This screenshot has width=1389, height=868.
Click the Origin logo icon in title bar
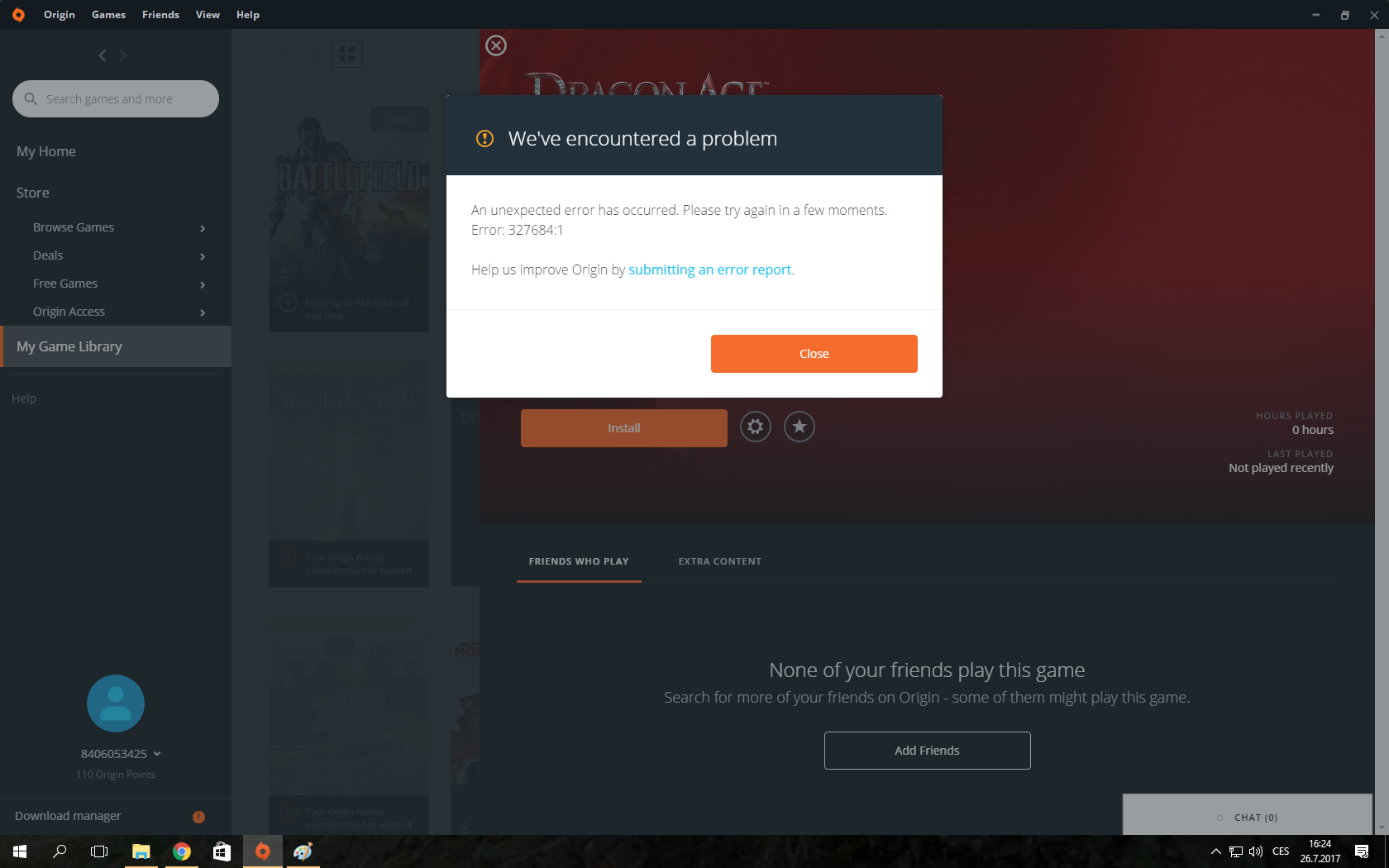(x=18, y=15)
